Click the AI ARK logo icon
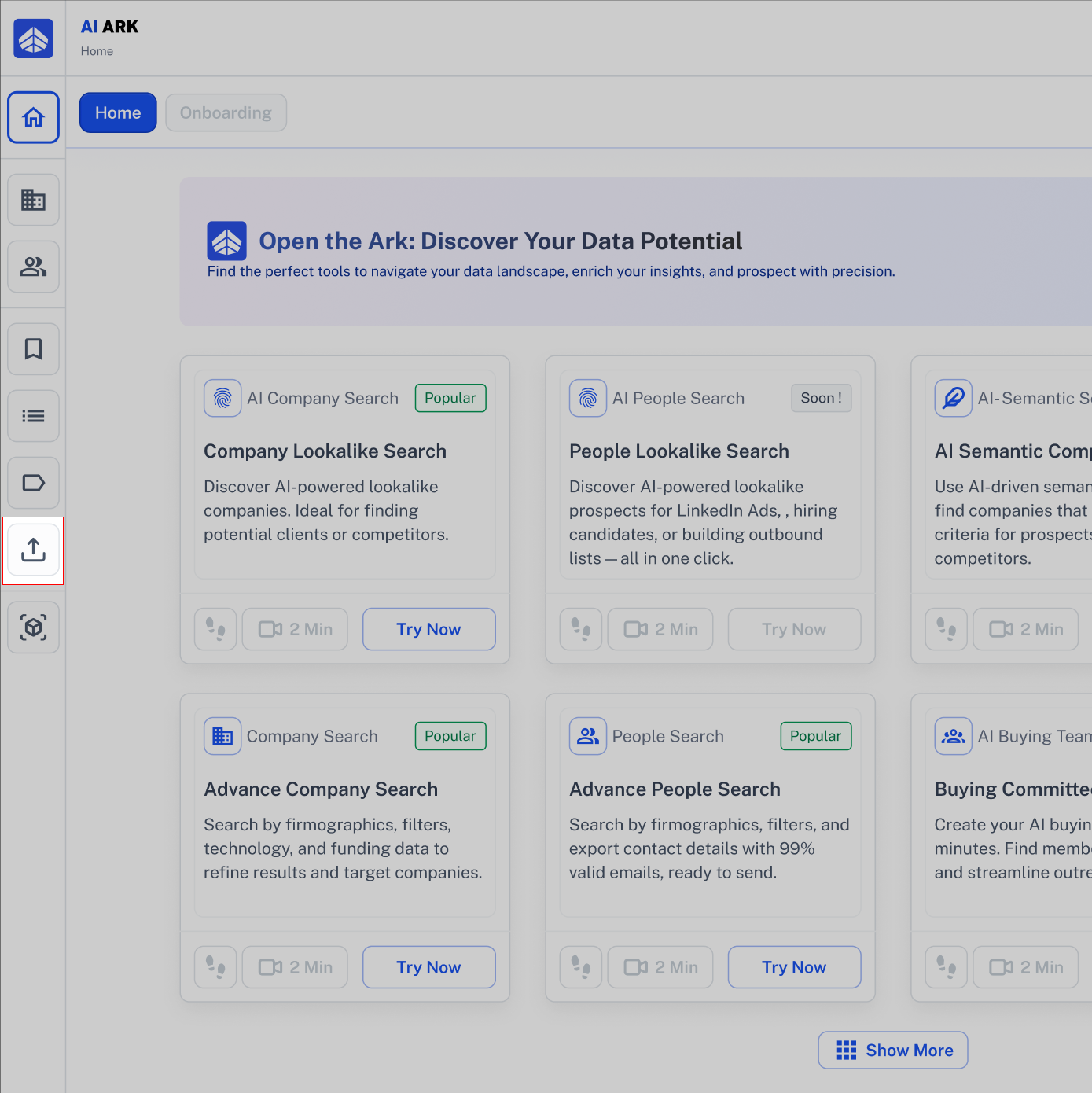The image size is (1092, 1093). pos(33,39)
